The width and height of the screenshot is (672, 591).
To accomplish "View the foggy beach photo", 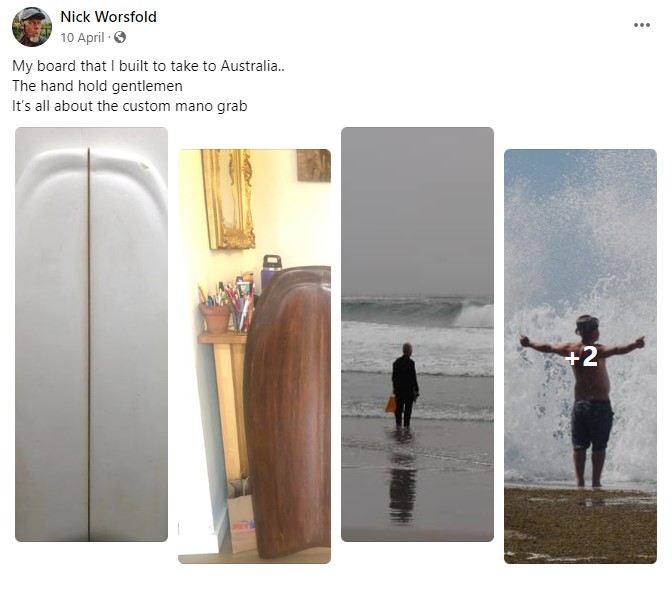I will (417, 334).
